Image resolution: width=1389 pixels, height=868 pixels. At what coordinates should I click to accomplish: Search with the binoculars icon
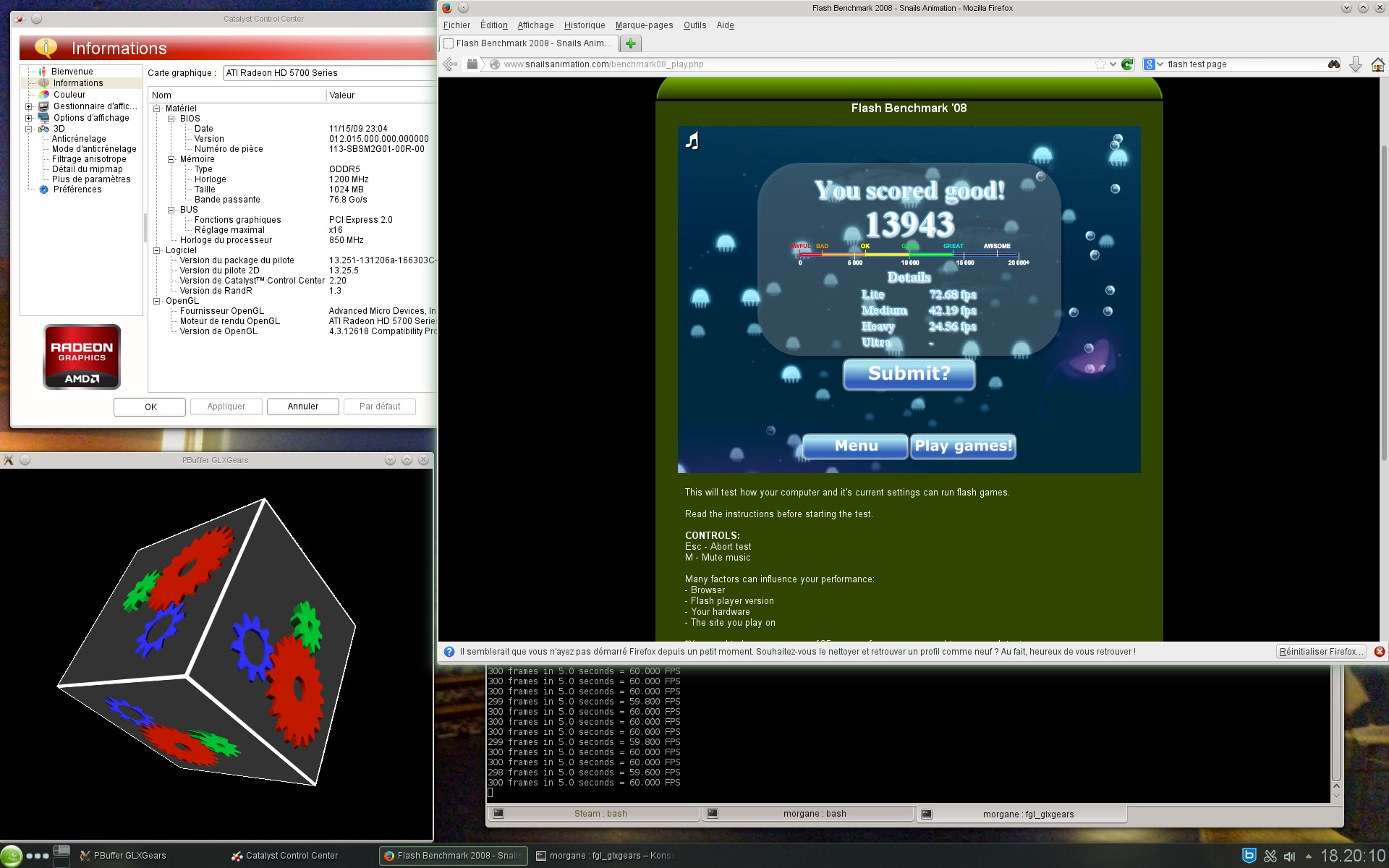pyautogui.click(x=1334, y=64)
